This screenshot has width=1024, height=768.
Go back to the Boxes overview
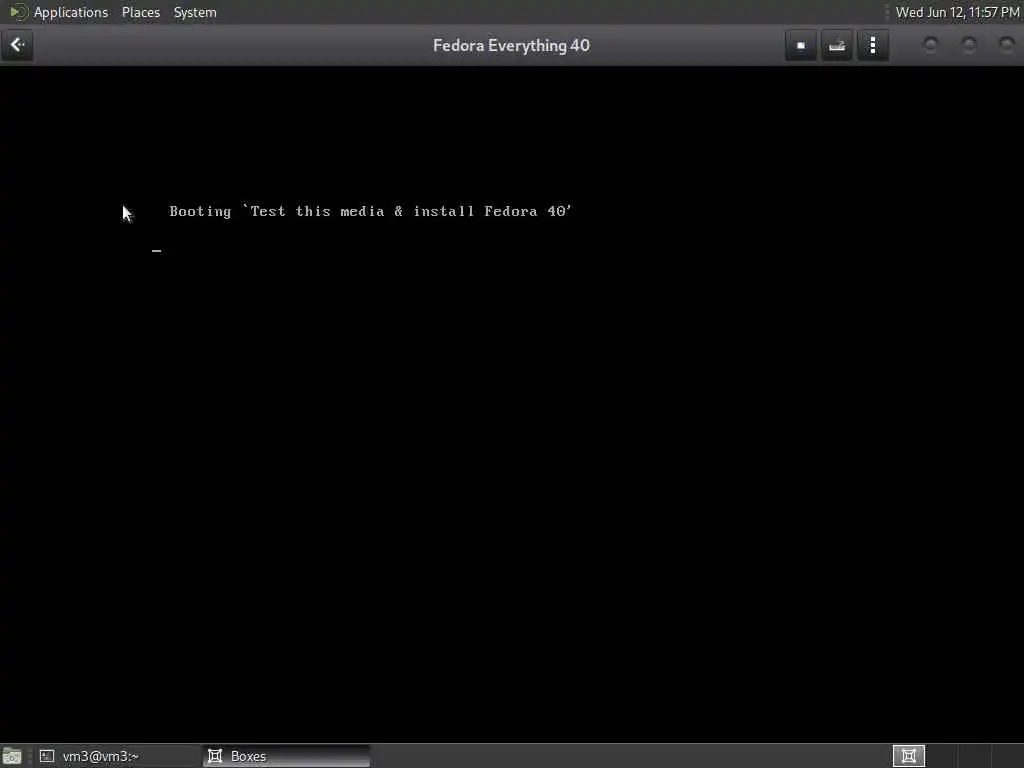17,45
